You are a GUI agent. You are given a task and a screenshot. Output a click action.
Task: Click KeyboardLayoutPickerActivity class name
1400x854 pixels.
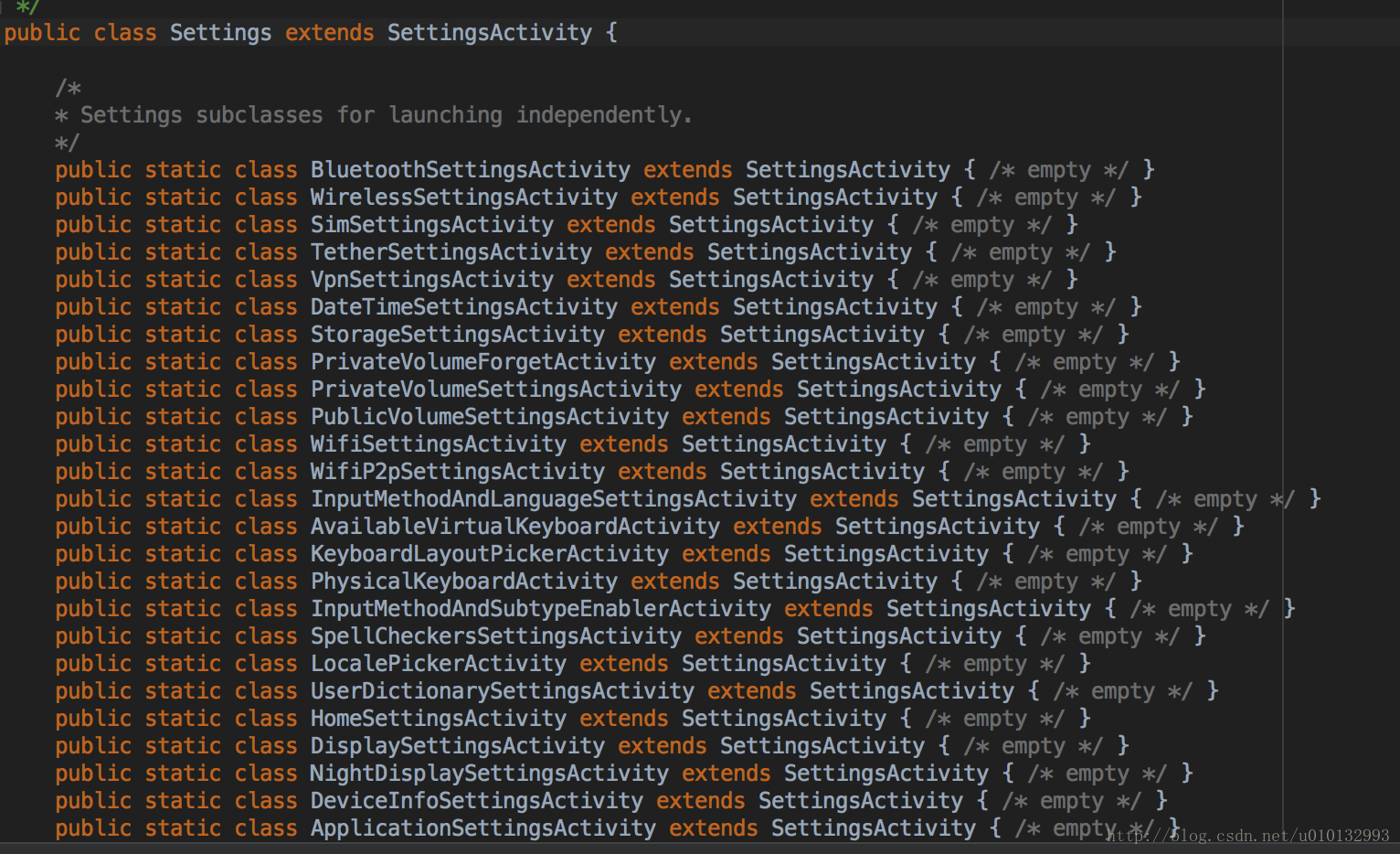click(x=490, y=554)
